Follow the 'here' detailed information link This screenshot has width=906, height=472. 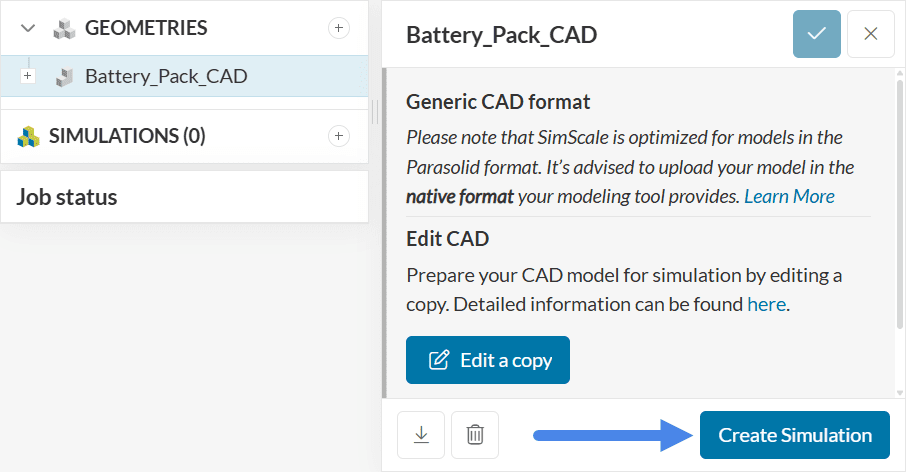tap(767, 304)
